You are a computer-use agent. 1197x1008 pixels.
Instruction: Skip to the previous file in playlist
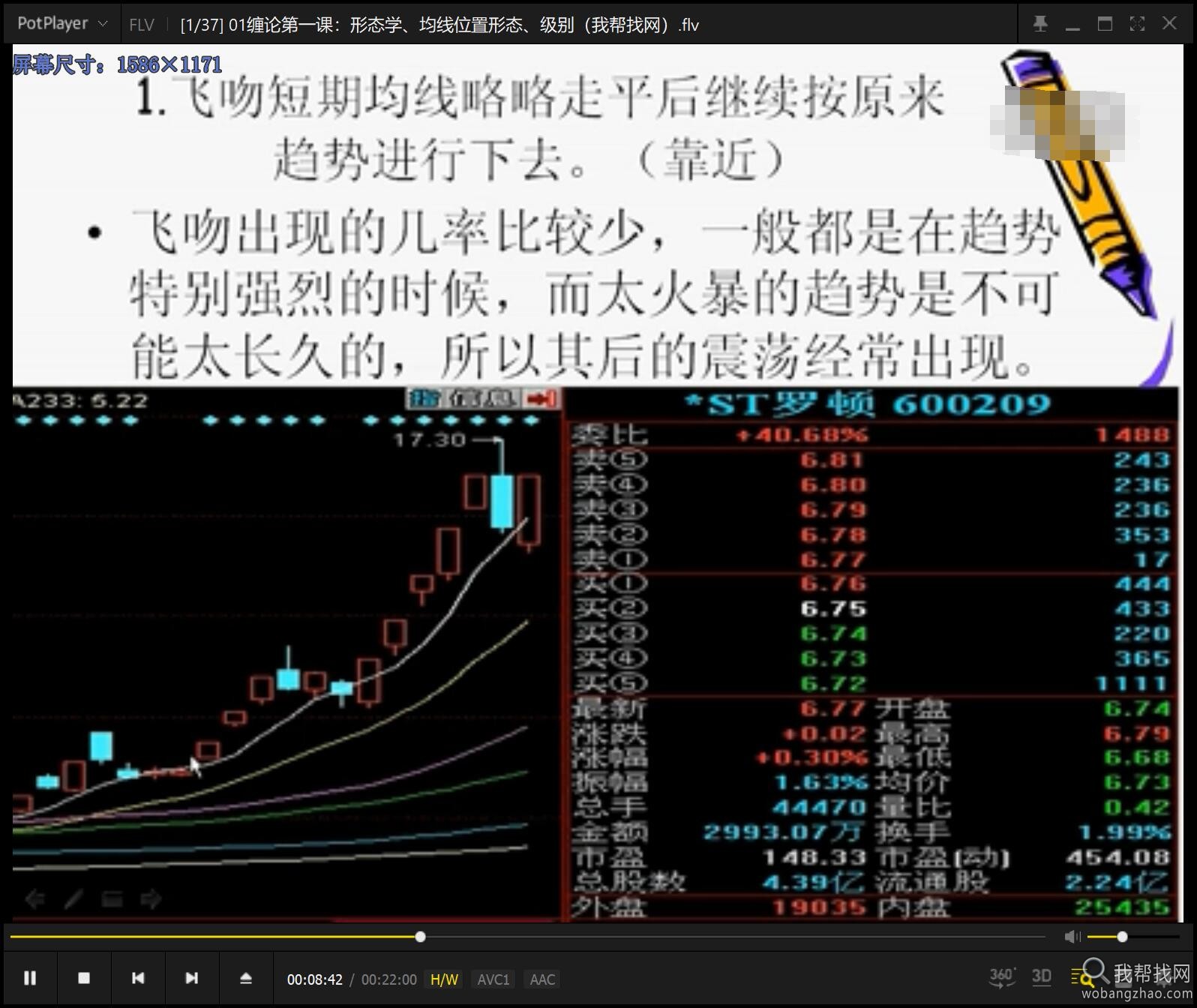(x=138, y=978)
